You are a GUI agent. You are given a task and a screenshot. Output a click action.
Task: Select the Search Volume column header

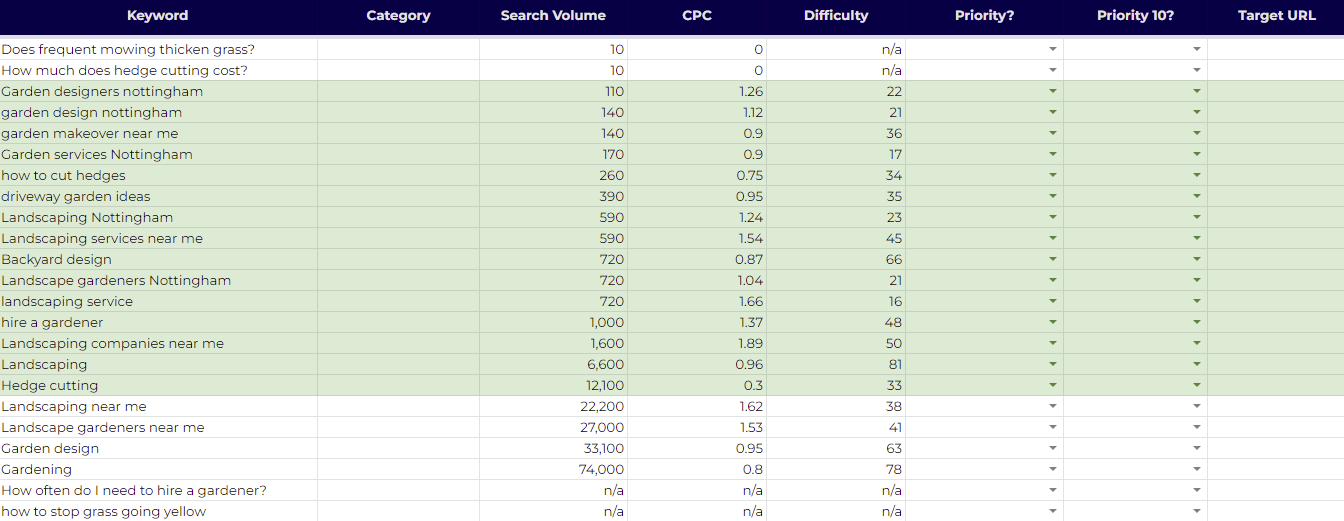tap(553, 15)
